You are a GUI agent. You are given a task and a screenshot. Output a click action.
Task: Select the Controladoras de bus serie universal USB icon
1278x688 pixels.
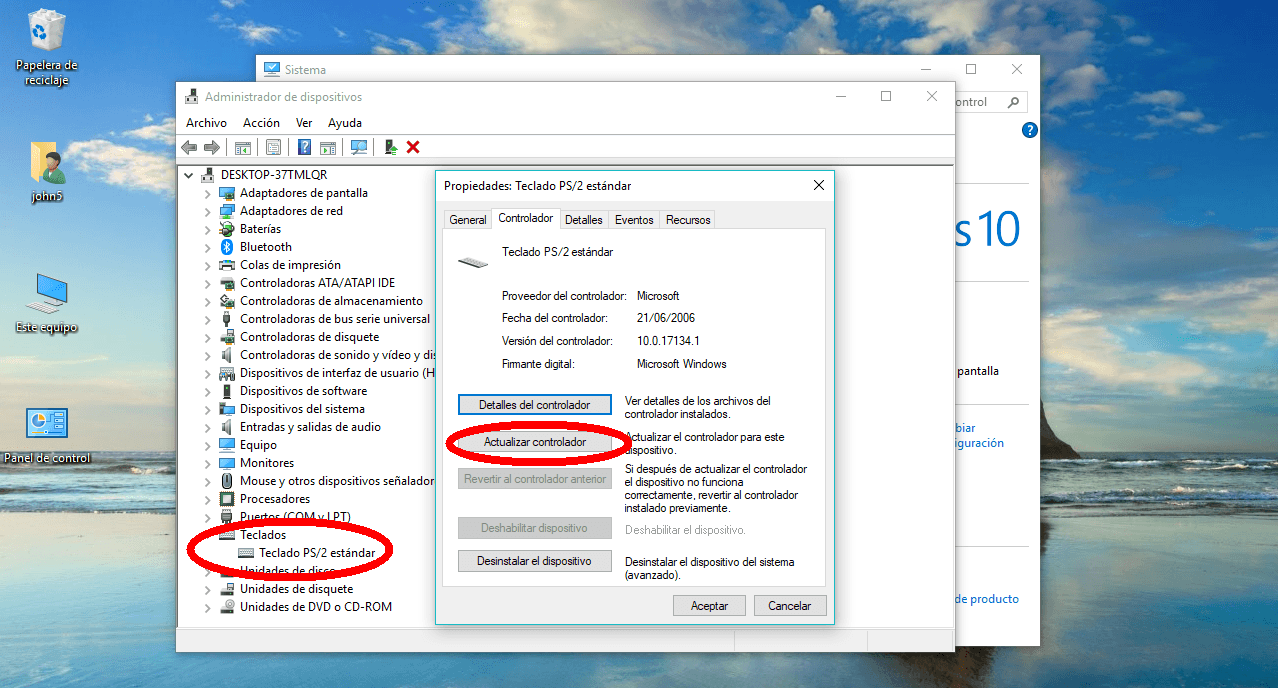(x=227, y=319)
